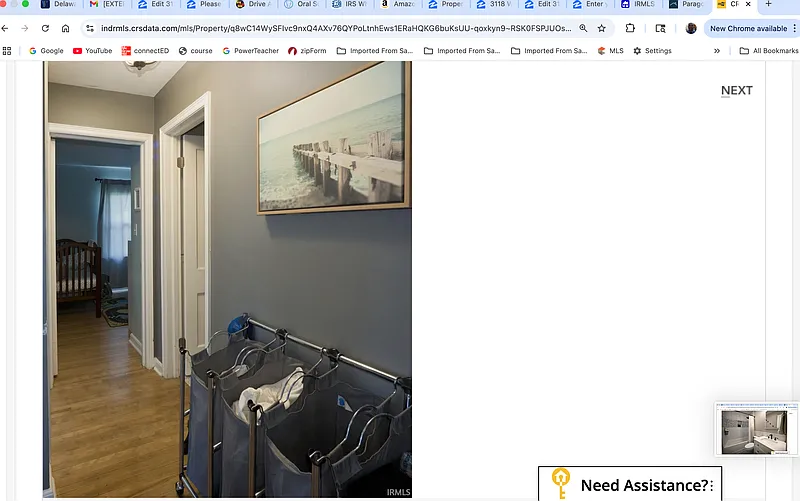
Task: Open the All Bookmarks folder
Action: point(769,51)
